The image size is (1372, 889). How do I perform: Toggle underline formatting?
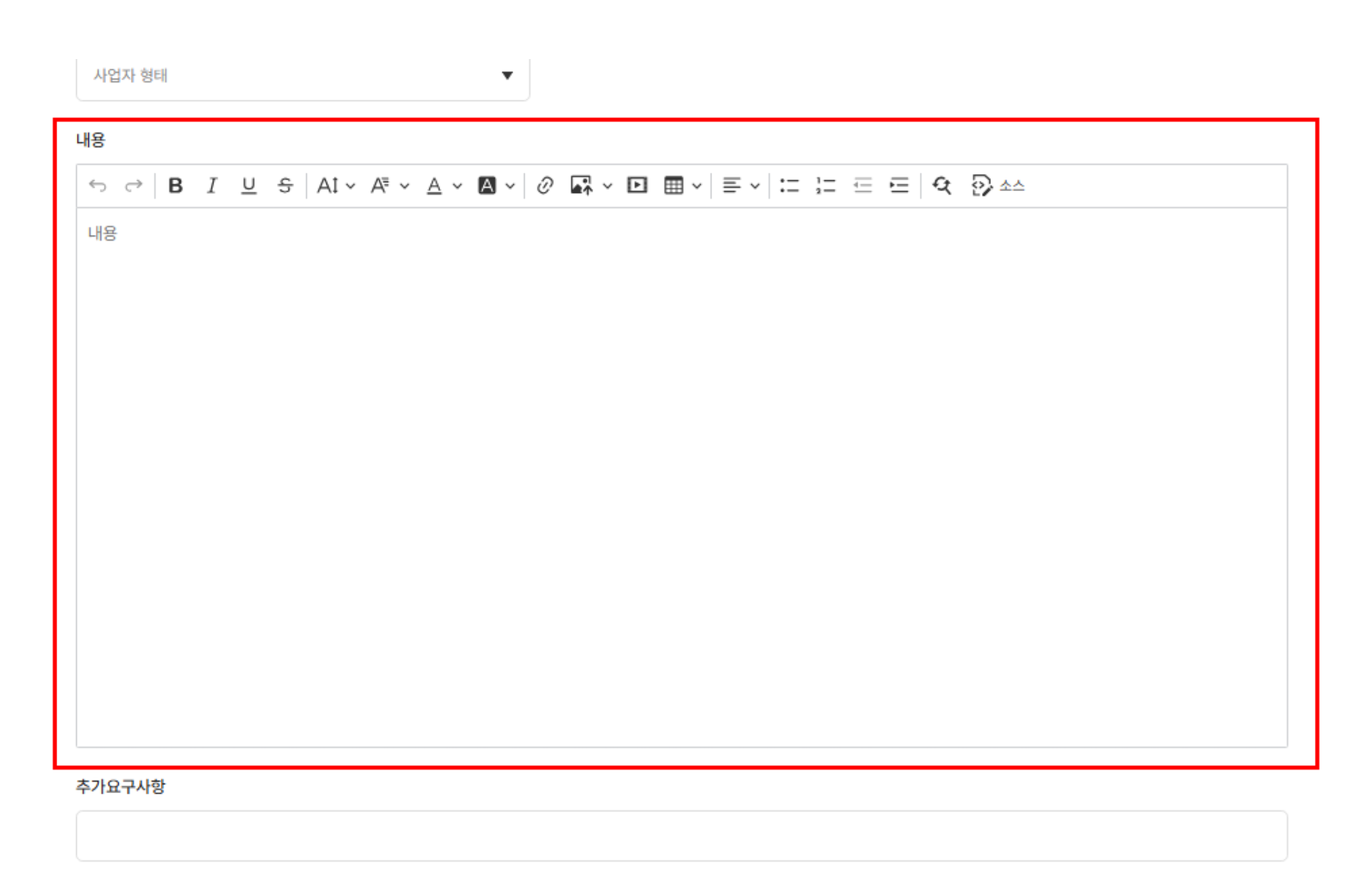[x=248, y=185]
